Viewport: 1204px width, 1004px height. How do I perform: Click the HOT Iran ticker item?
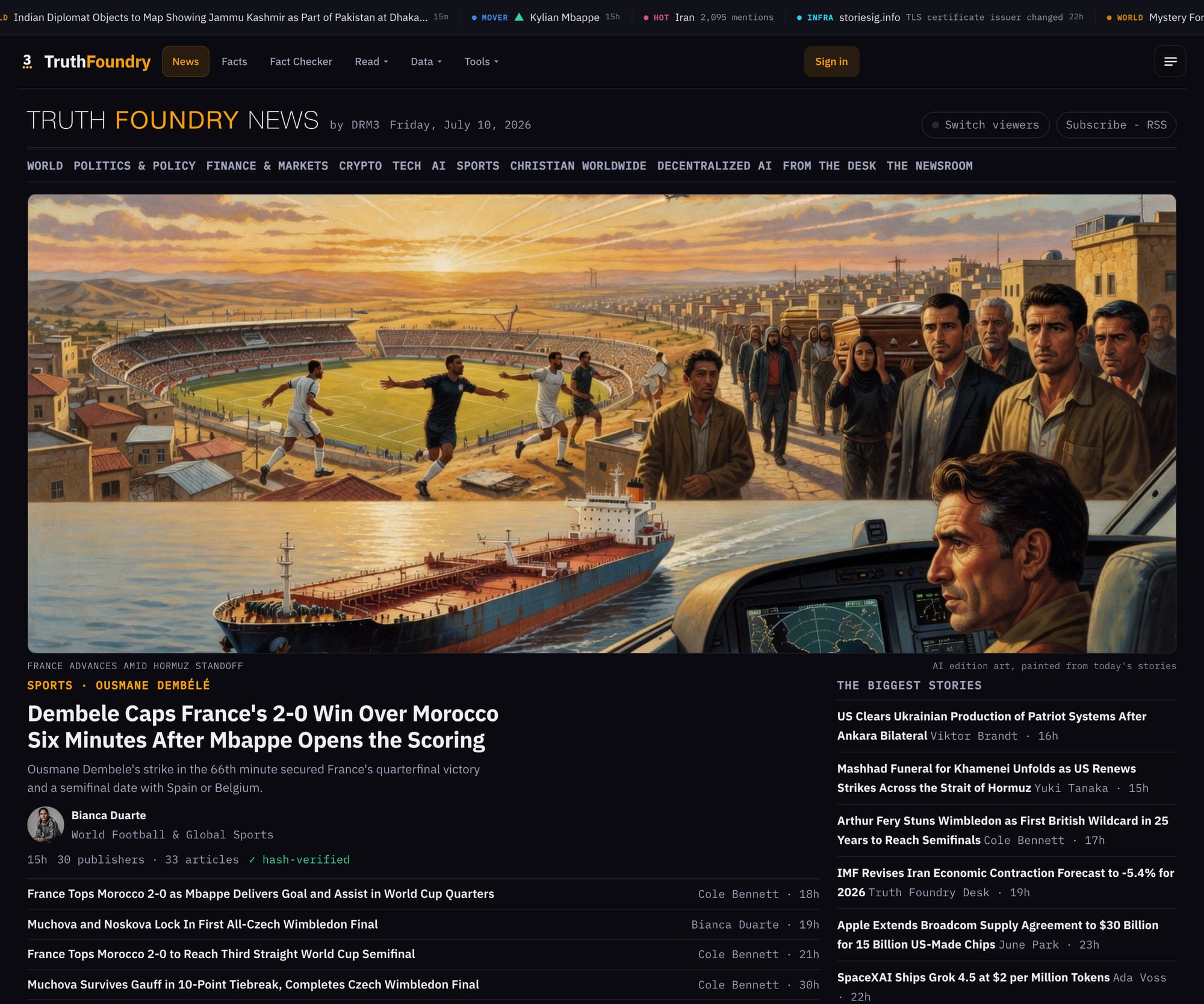point(709,17)
